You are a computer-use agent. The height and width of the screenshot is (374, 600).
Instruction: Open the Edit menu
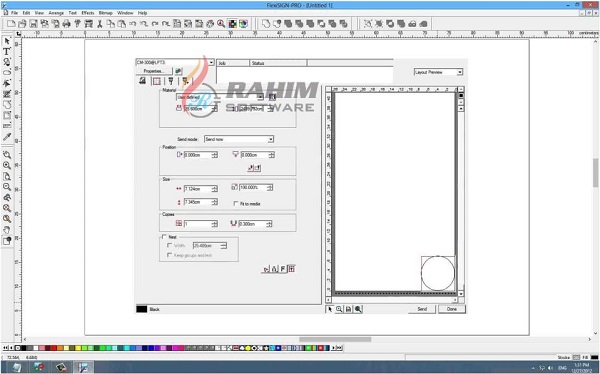click(x=26, y=13)
